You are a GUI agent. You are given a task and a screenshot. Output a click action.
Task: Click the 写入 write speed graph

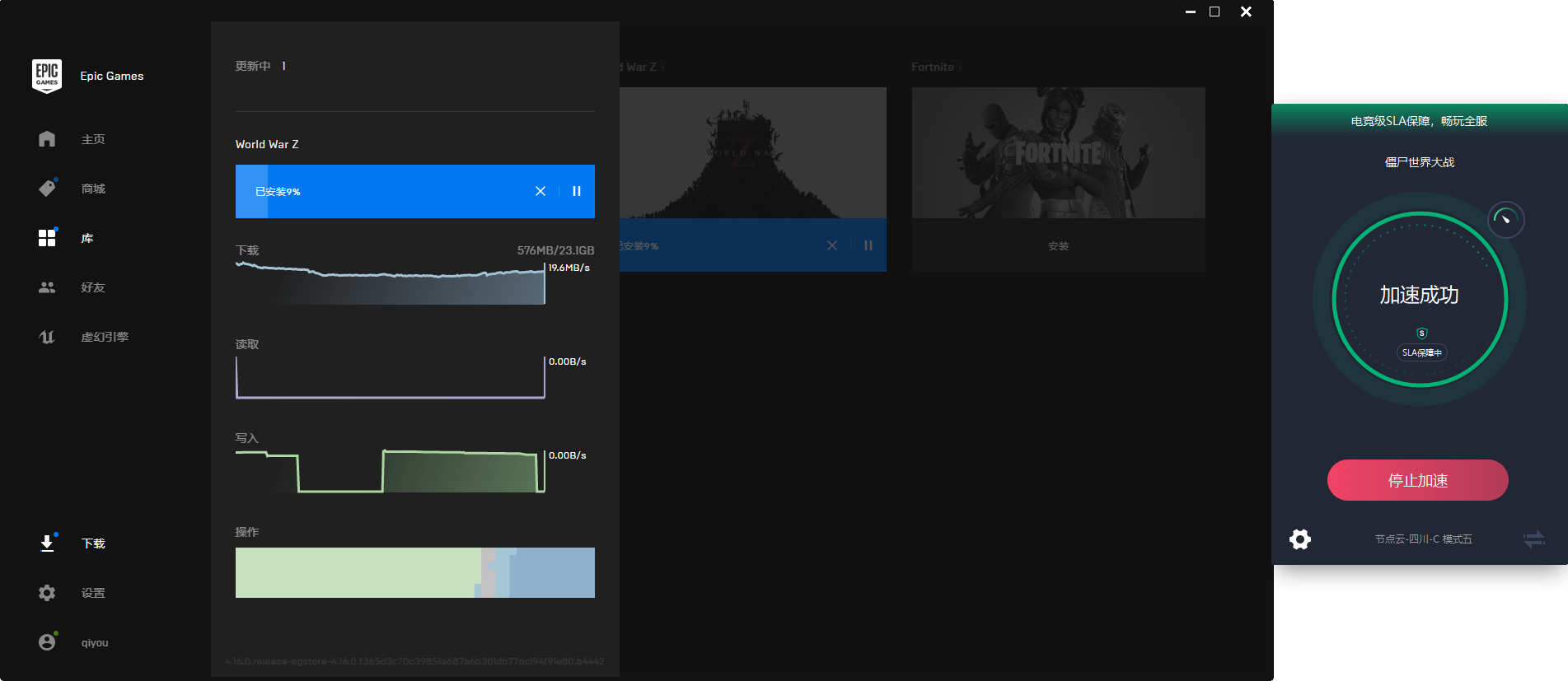391,471
